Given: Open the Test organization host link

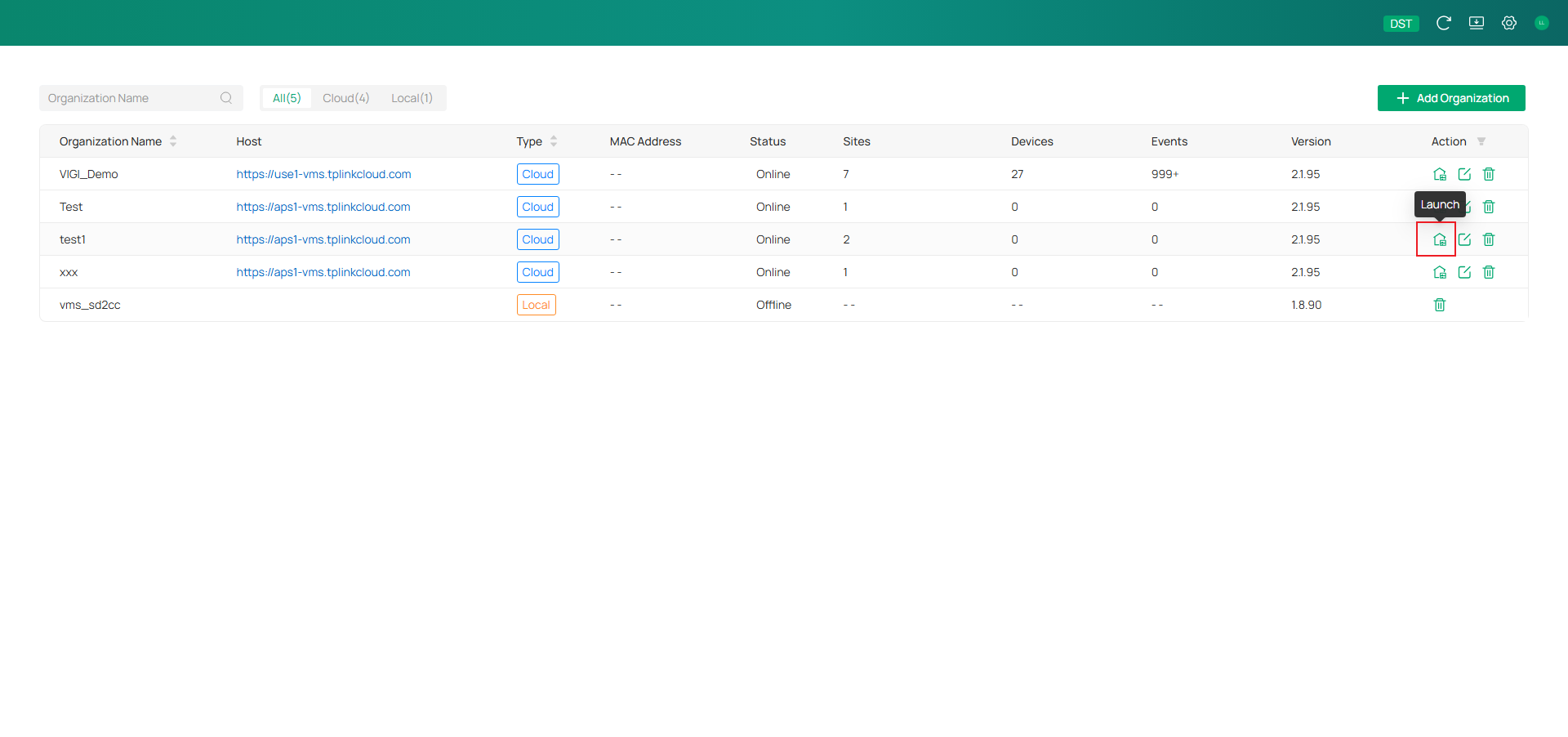Looking at the screenshot, I should tap(323, 207).
